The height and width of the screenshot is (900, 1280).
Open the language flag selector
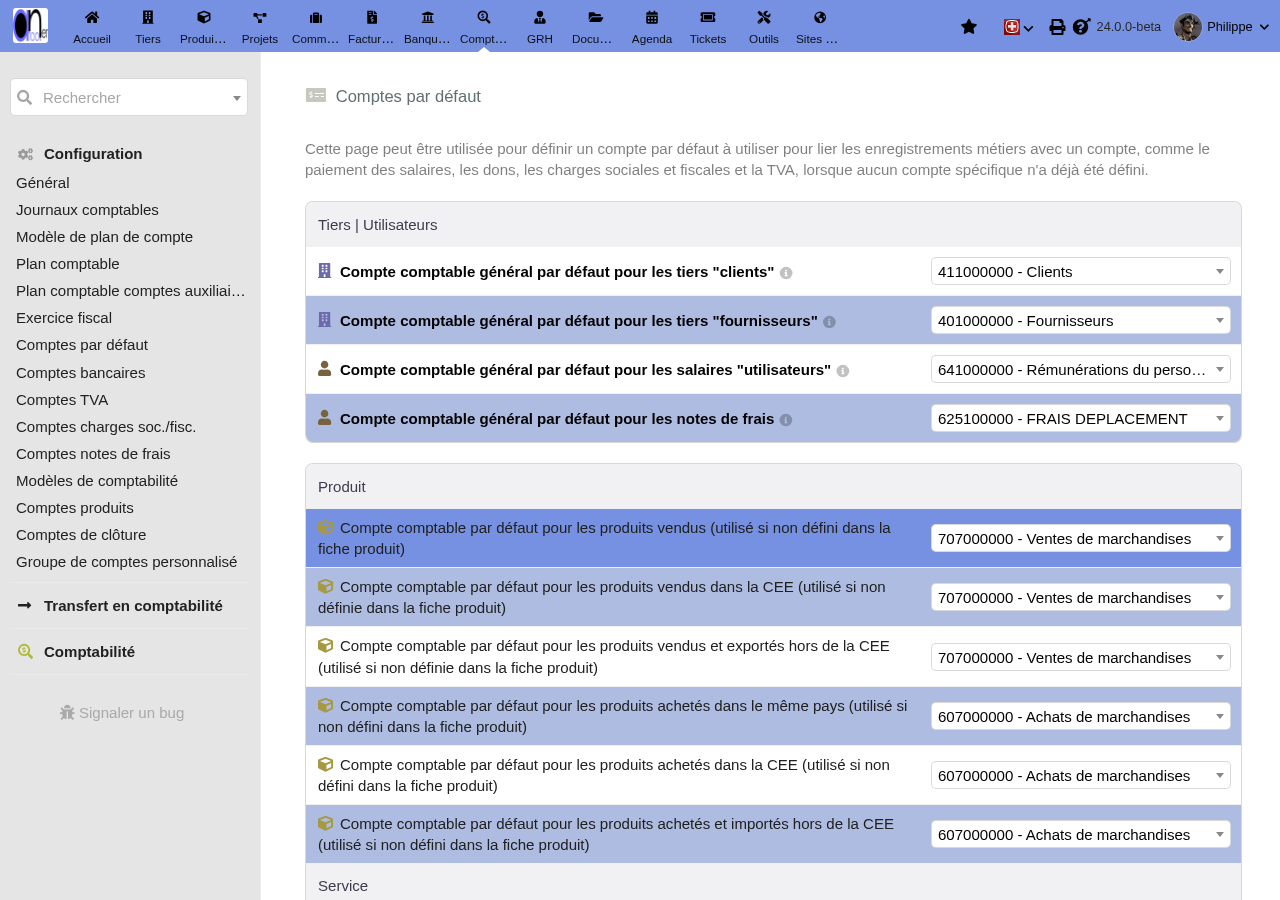[1018, 27]
